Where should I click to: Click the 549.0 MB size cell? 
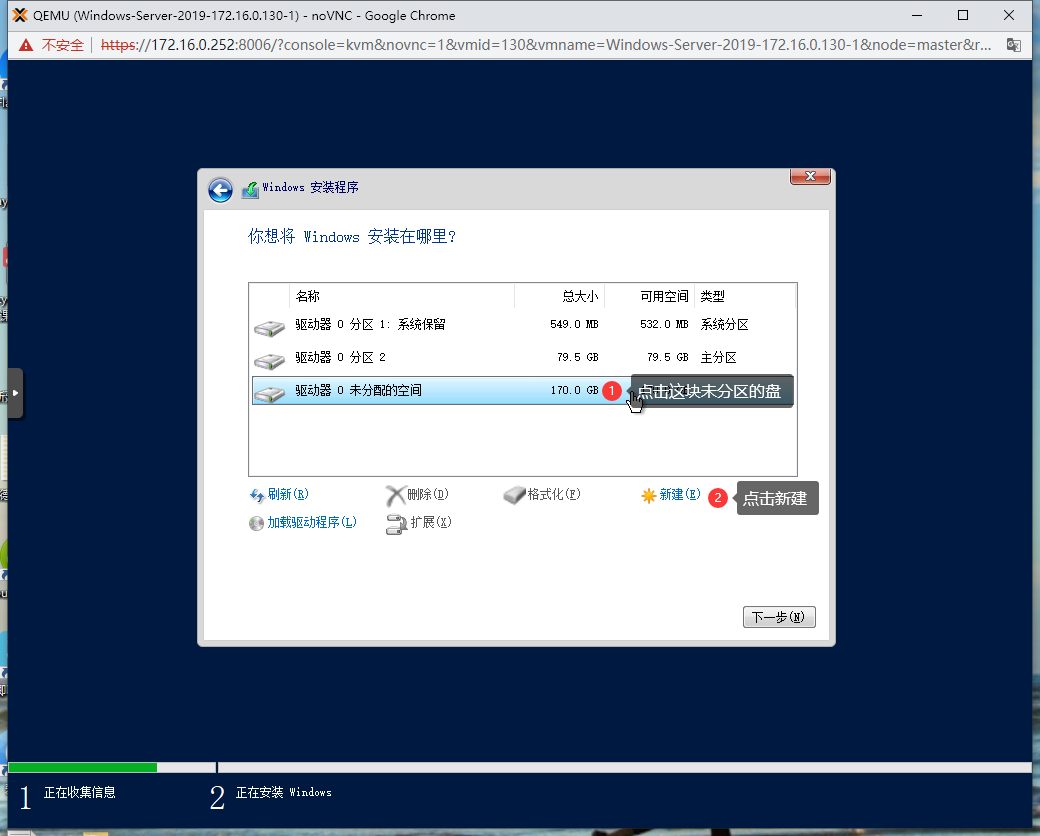[574, 324]
